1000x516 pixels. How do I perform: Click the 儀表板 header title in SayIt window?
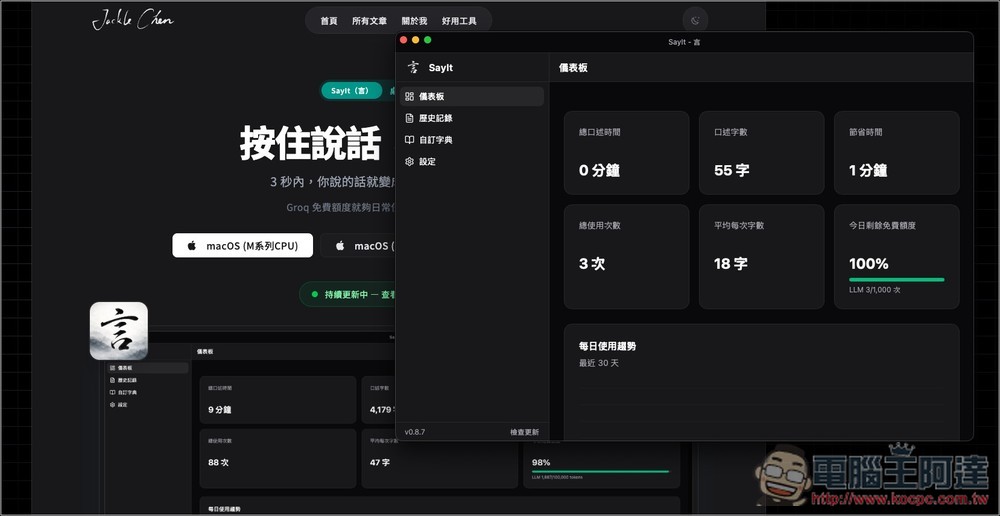(x=573, y=68)
